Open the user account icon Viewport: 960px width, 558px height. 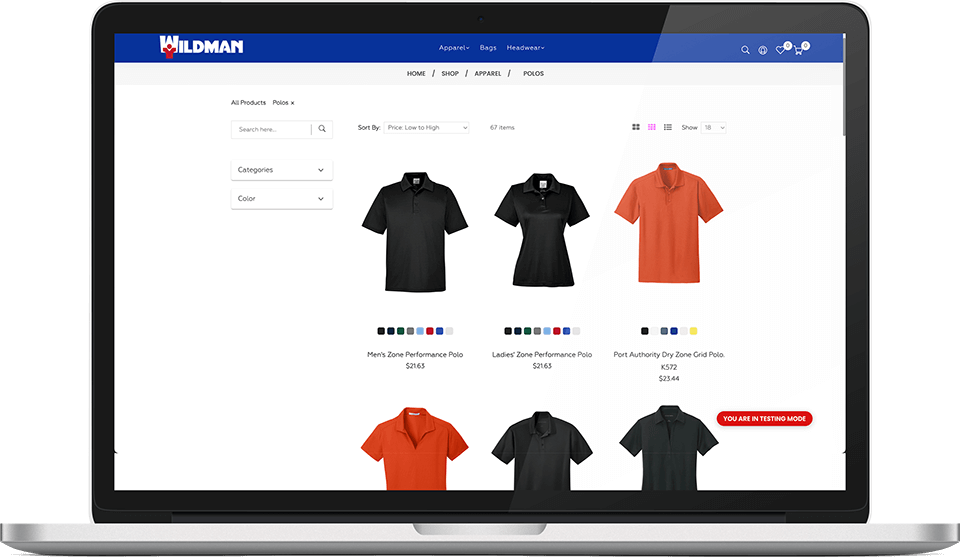coord(763,49)
